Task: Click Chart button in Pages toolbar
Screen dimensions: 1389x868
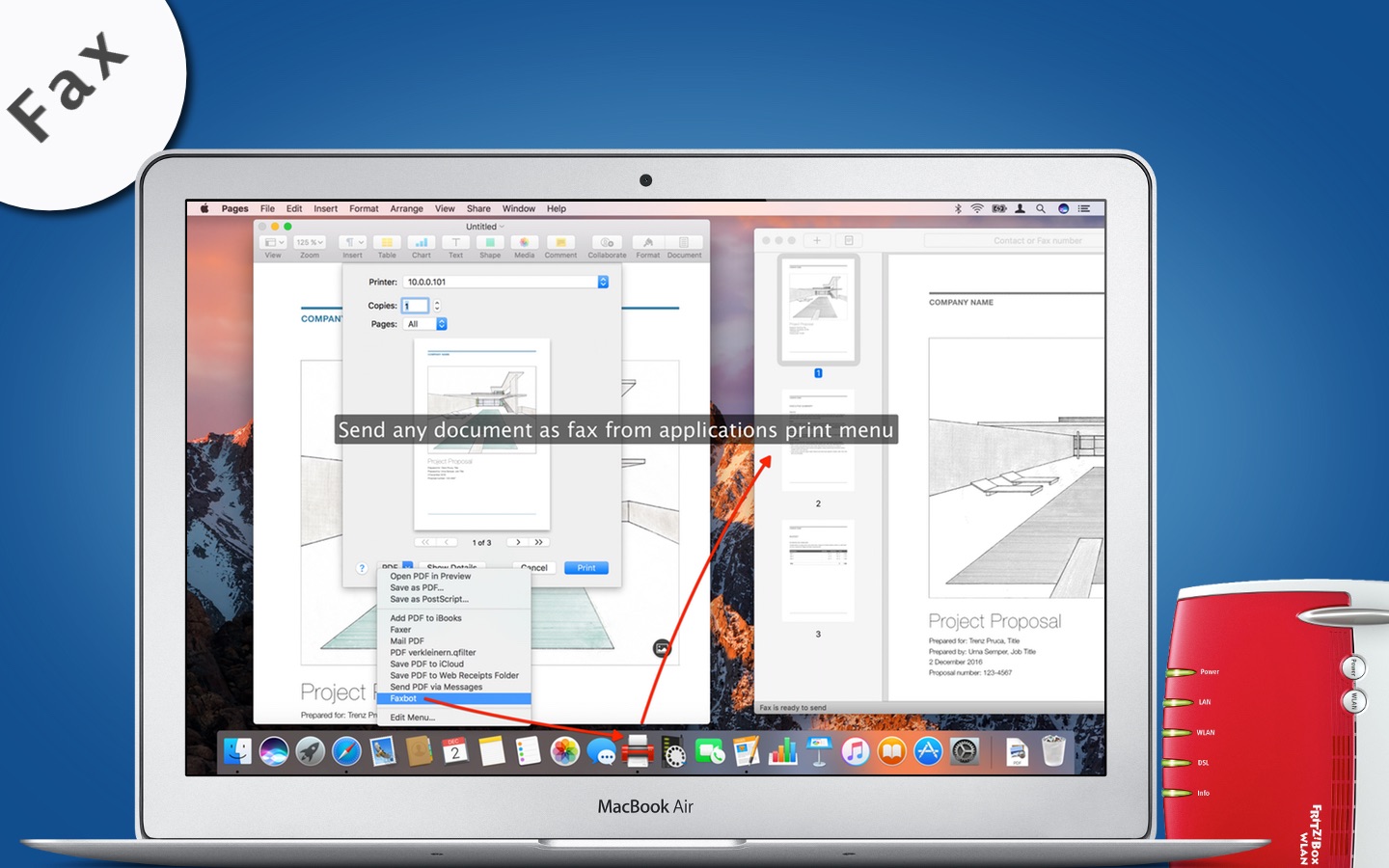Action: 422,247
